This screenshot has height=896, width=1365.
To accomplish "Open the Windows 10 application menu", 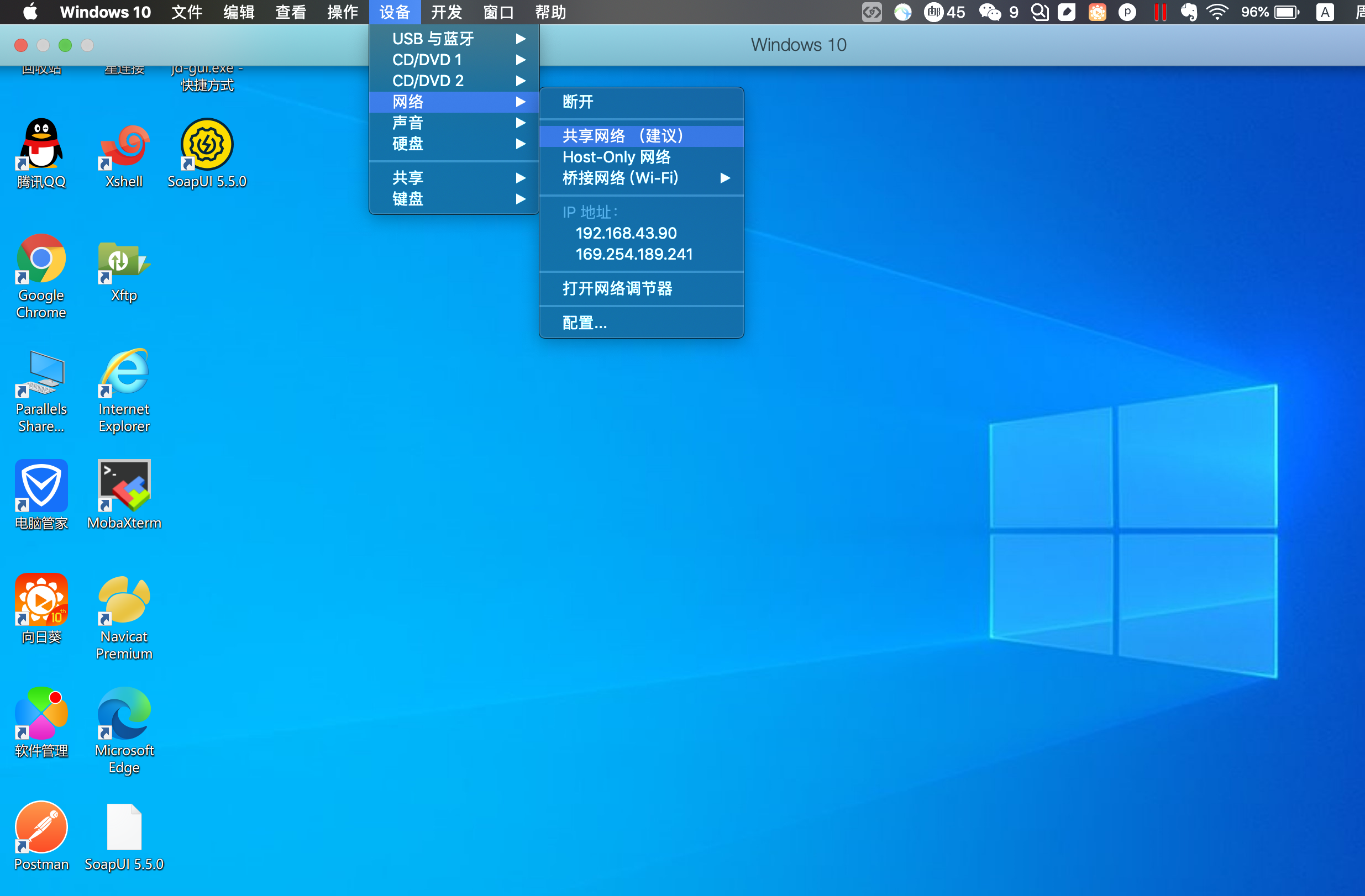I will coord(105,12).
